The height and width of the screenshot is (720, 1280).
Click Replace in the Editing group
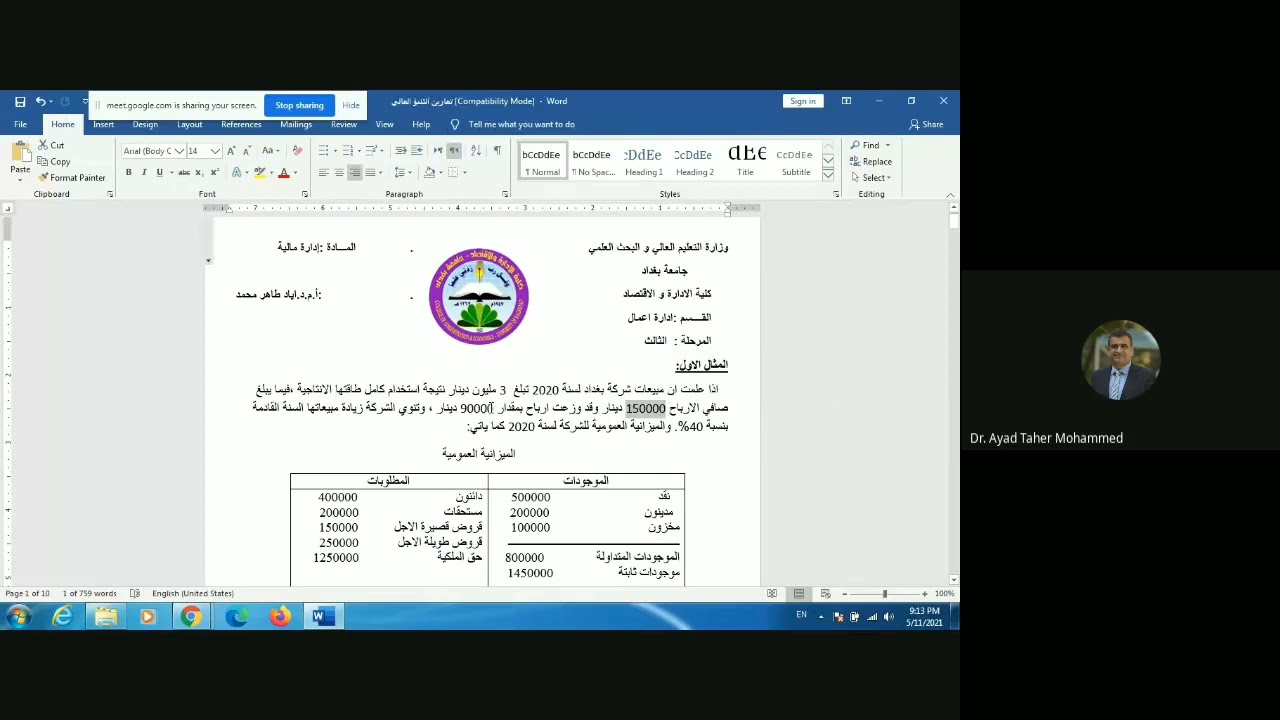tap(871, 162)
